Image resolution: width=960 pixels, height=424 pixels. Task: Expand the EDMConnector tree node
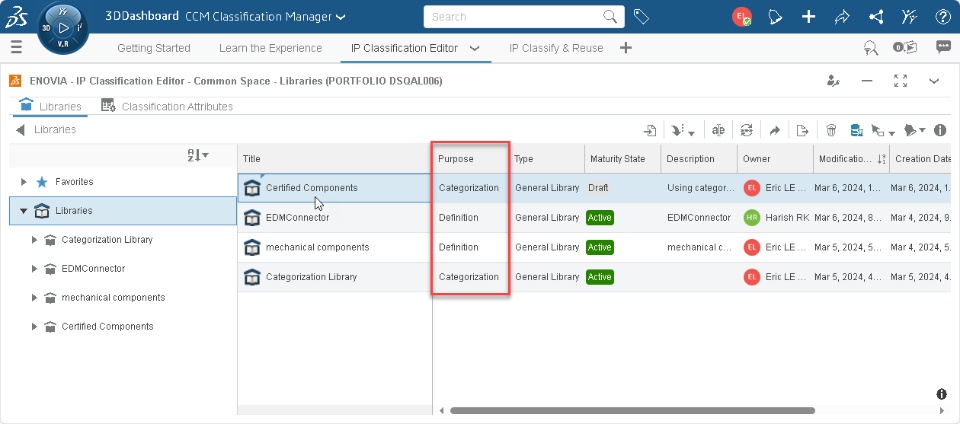[34, 269]
